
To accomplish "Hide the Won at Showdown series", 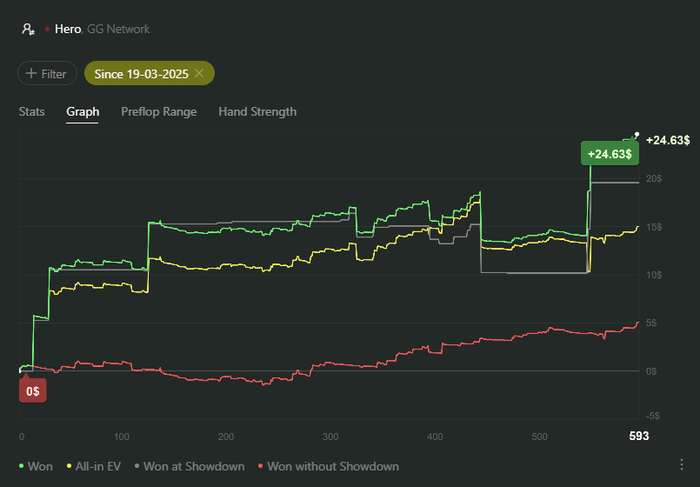I will tap(192, 466).
